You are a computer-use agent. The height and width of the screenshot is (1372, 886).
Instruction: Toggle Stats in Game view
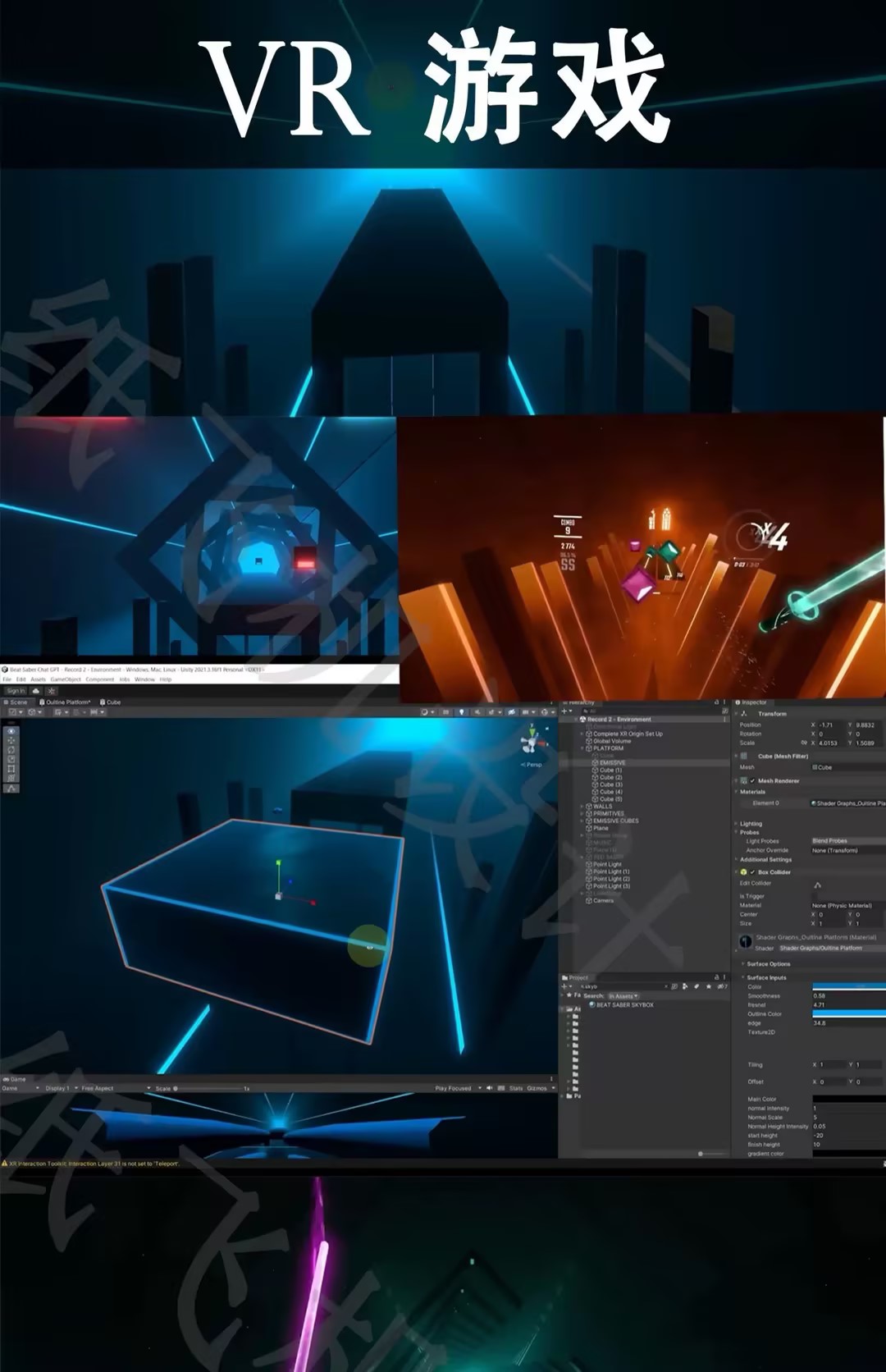pyautogui.click(x=516, y=1088)
